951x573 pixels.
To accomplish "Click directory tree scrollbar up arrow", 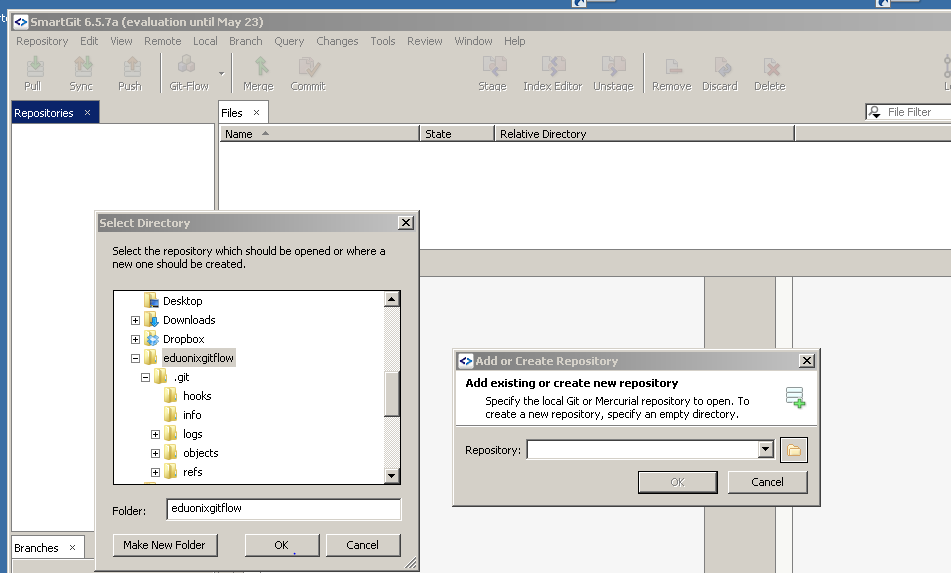I will (x=392, y=299).
